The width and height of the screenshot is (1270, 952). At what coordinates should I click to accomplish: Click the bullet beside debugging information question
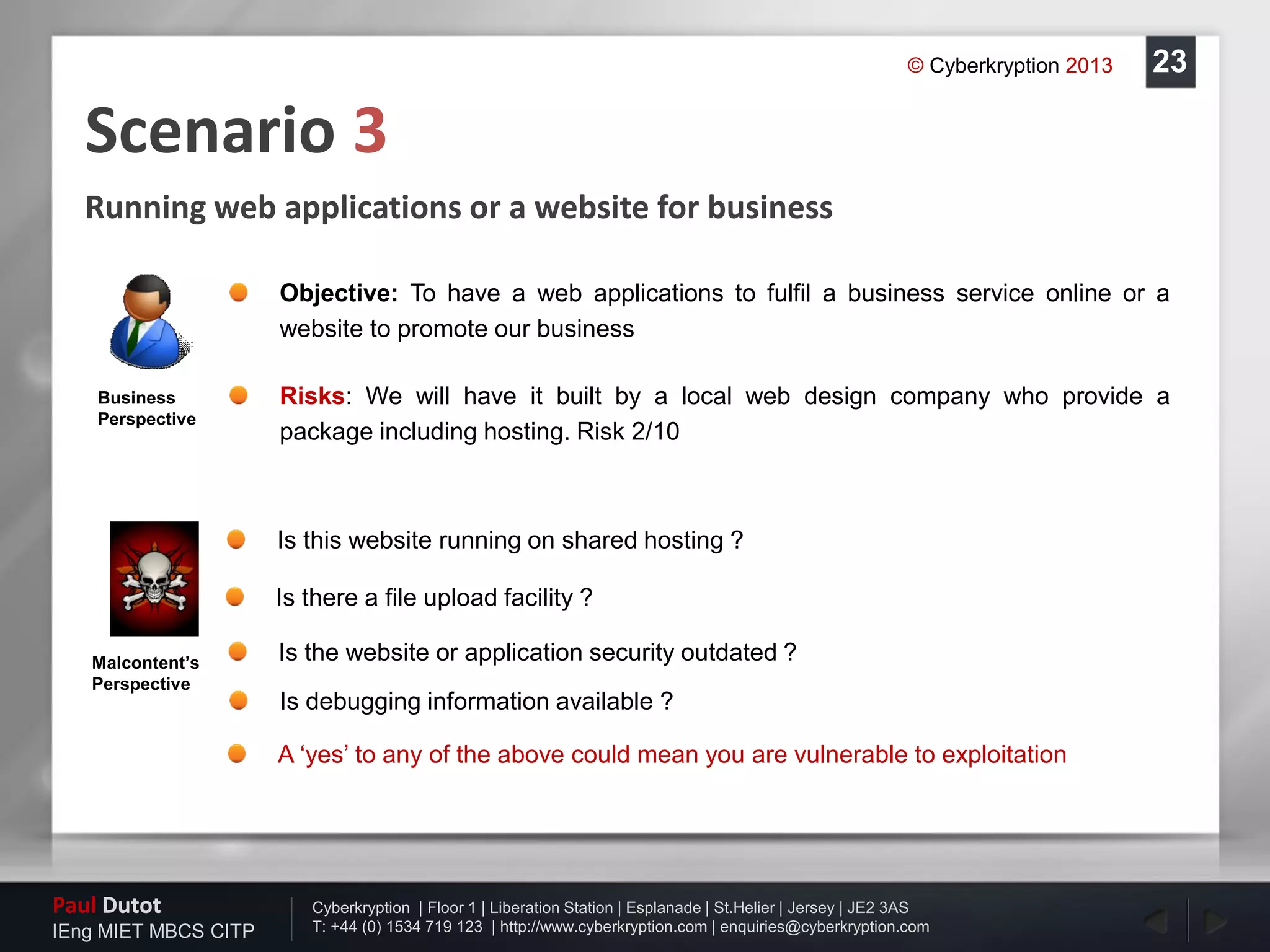tap(239, 700)
